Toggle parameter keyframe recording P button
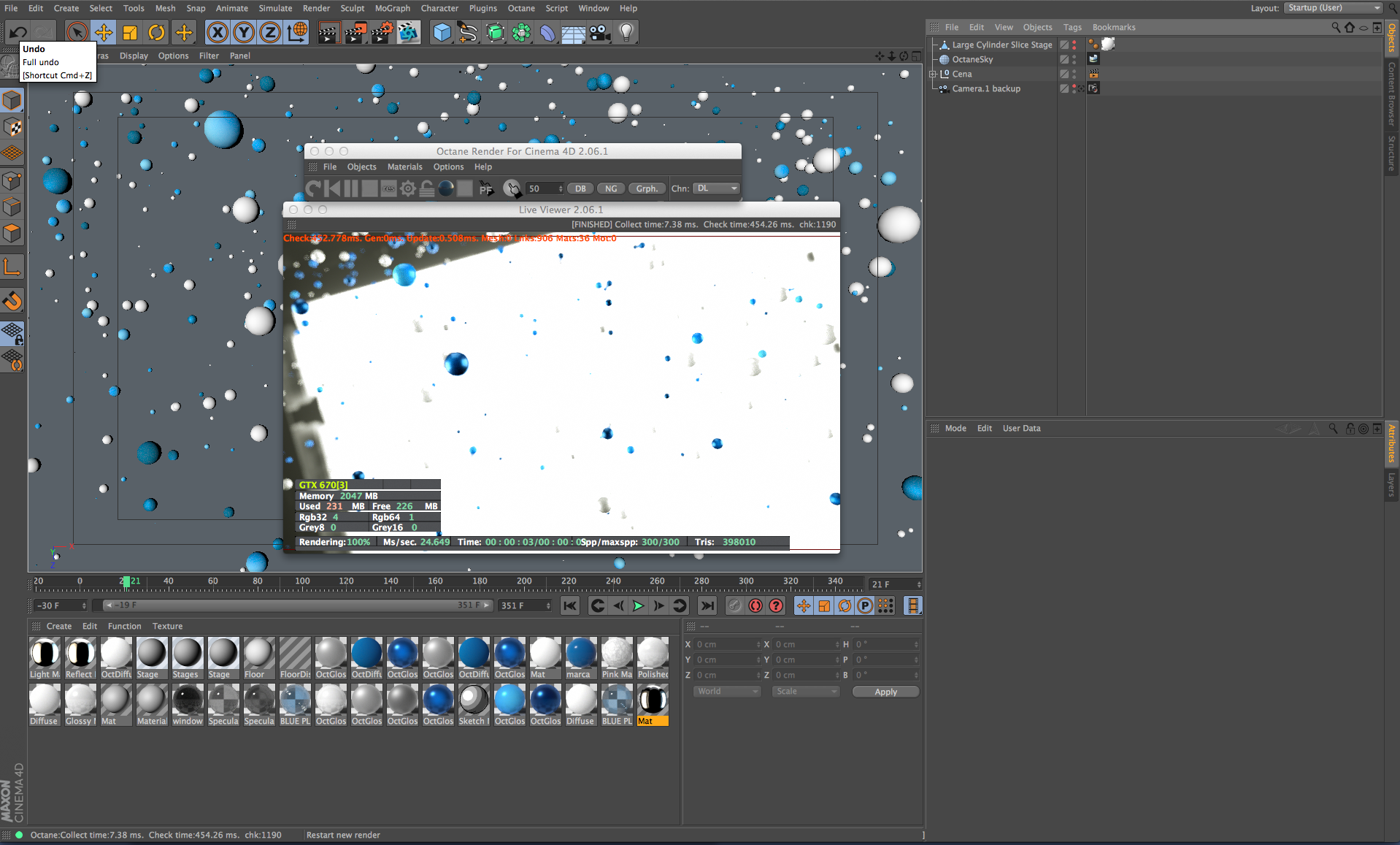The height and width of the screenshot is (845, 1400). click(865, 605)
